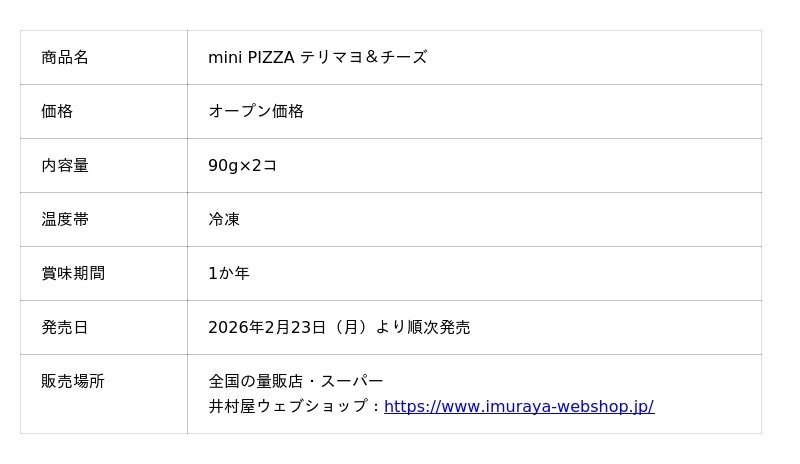Click the 内容量 row label
Viewport: 800px width, 464px height.
[65, 166]
